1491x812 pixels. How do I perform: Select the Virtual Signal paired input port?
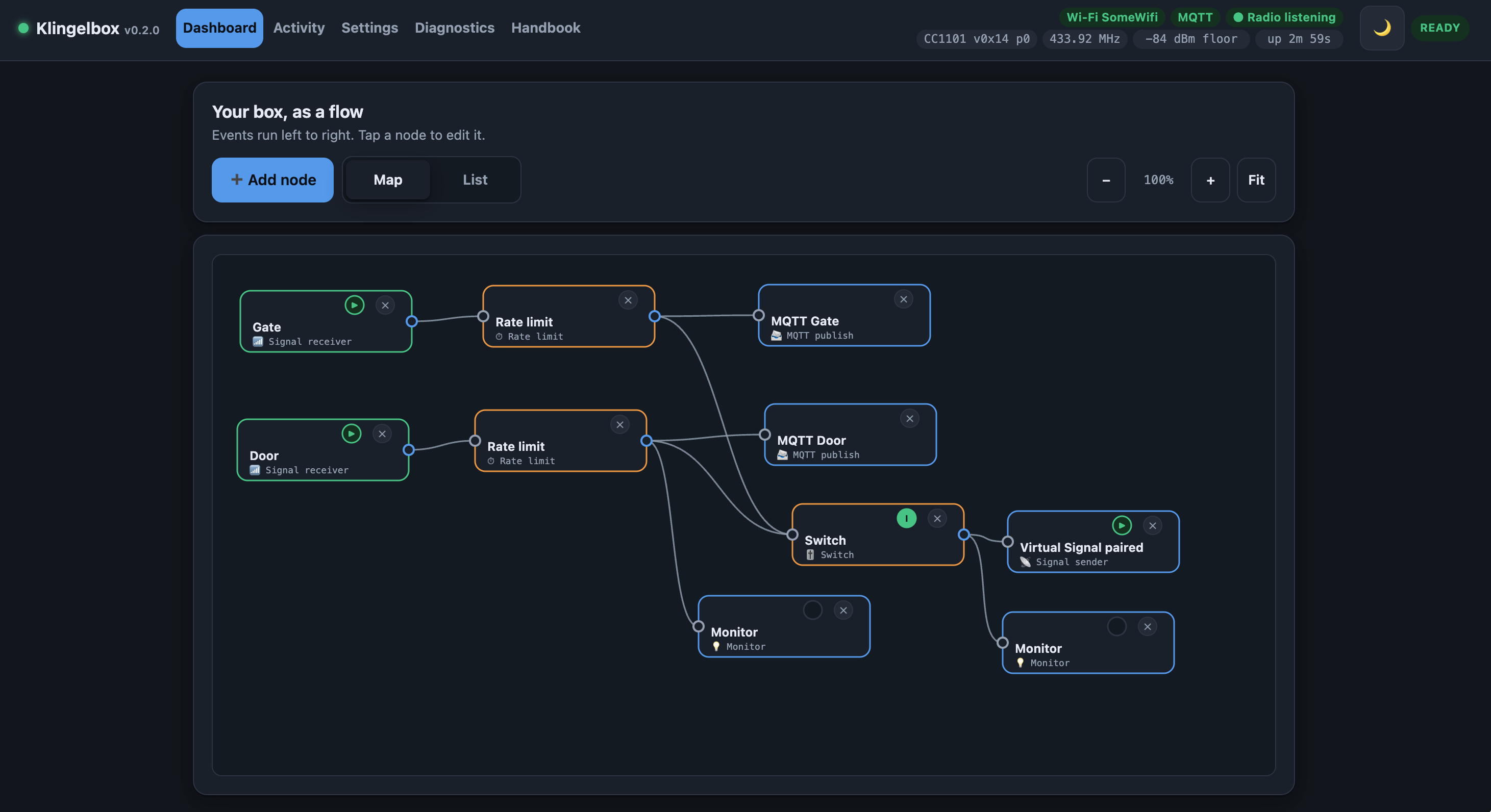point(1008,541)
